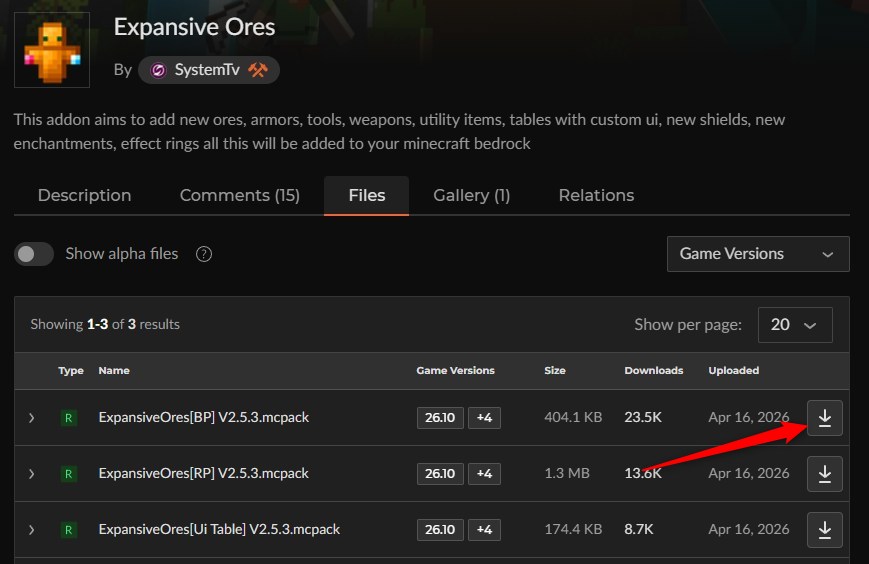Click the release type R badge for ExpansiveOres[RP]
This screenshot has height=564, width=869.
pyautogui.click(x=69, y=474)
